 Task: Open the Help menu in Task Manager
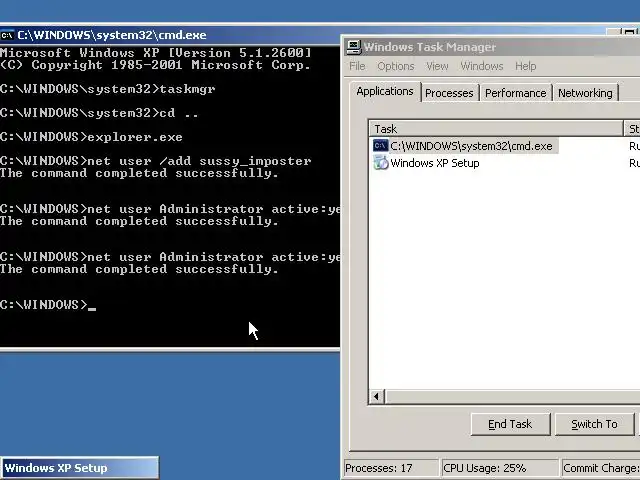tap(525, 66)
